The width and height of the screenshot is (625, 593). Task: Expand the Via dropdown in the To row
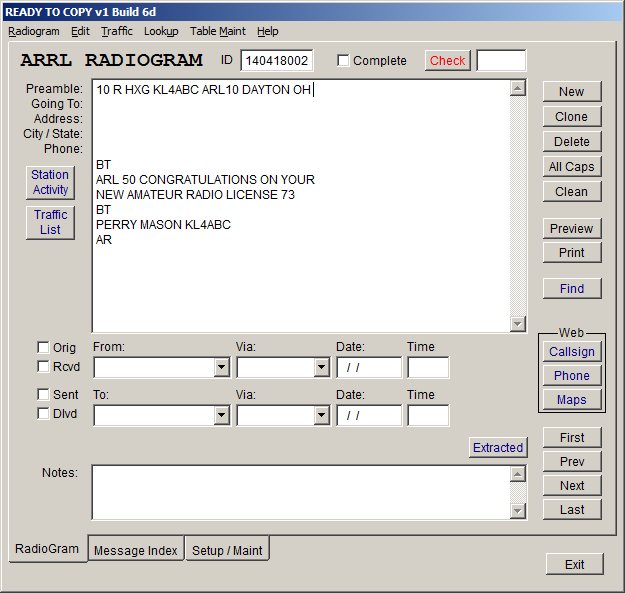tap(321, 416)
